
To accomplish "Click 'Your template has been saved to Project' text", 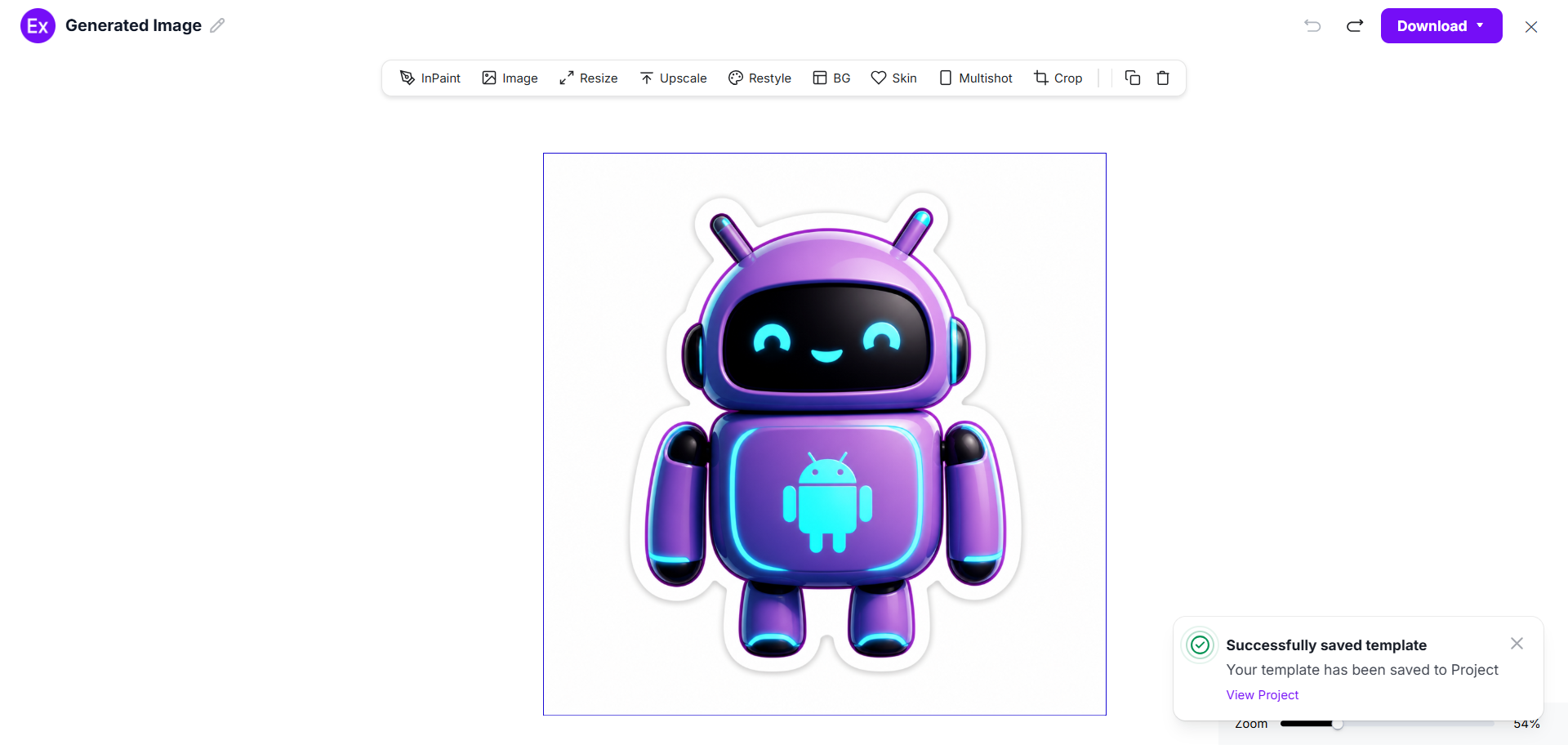I will tap(1362, 670).
